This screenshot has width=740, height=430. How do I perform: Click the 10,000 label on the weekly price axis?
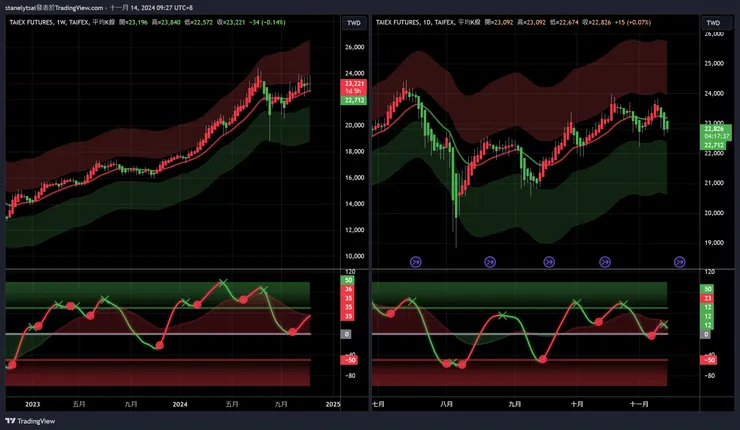[x=354, y=256]
